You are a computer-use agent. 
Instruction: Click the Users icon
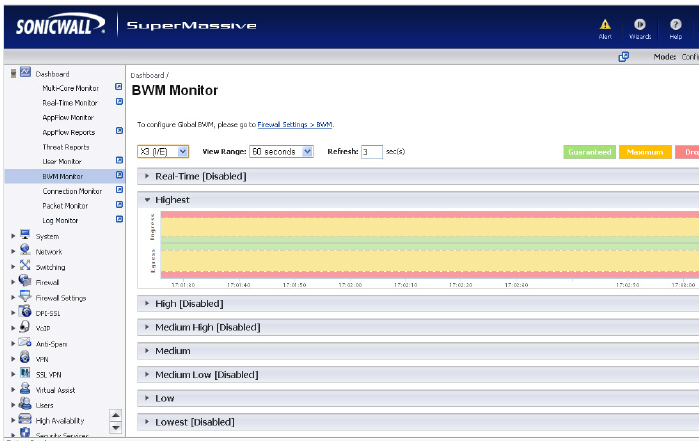click(x=25, y=403)
